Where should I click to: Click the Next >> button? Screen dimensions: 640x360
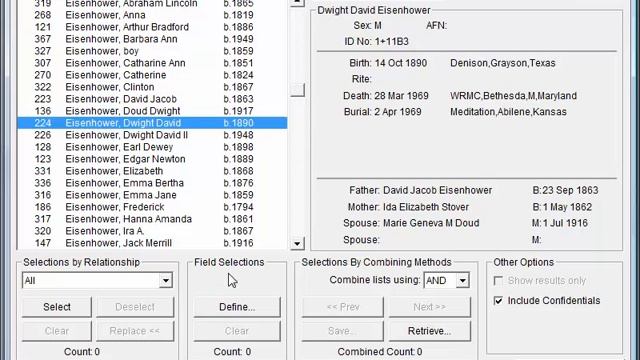(429, 307)
